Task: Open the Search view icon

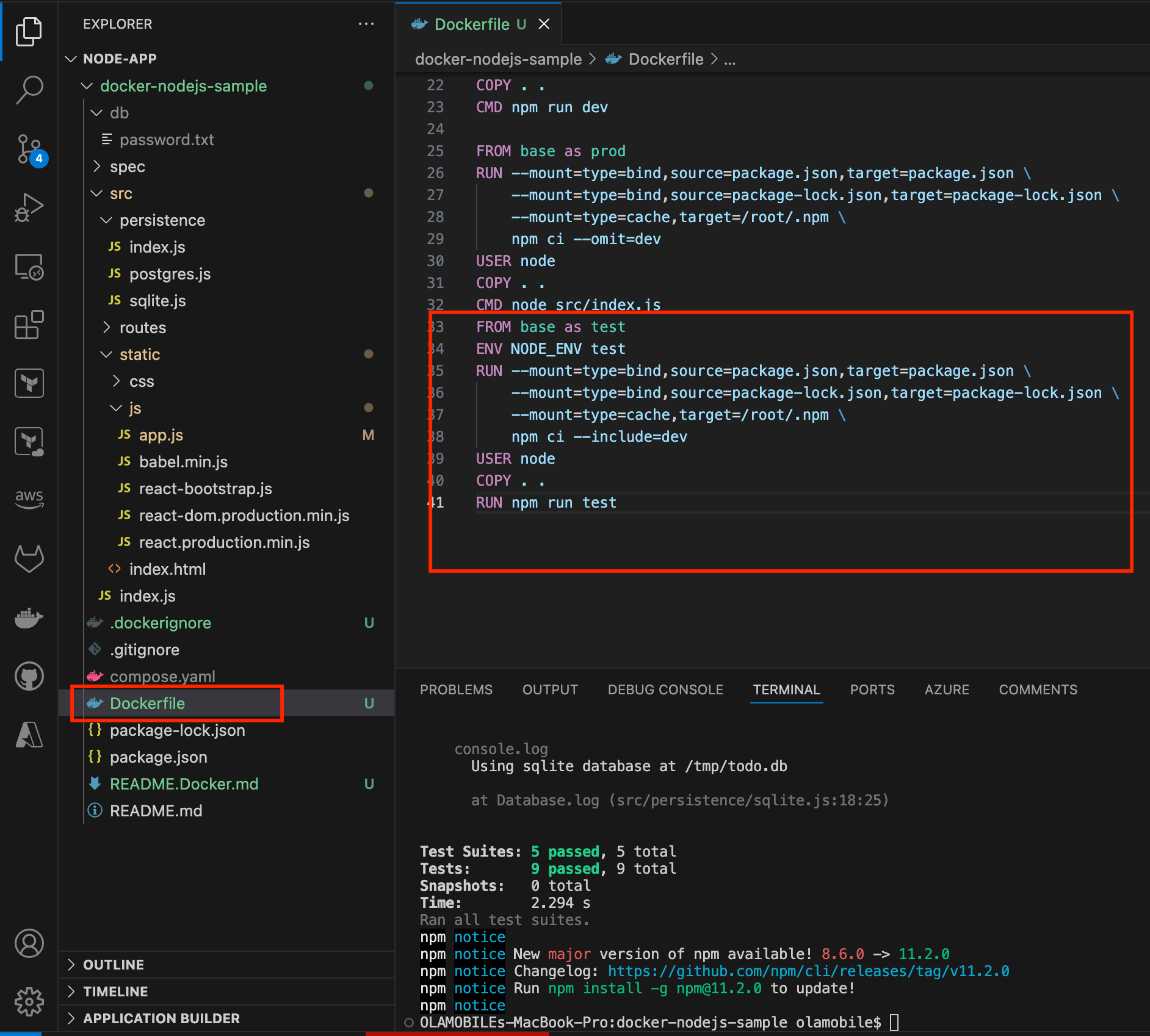Action: coord(29,90)
